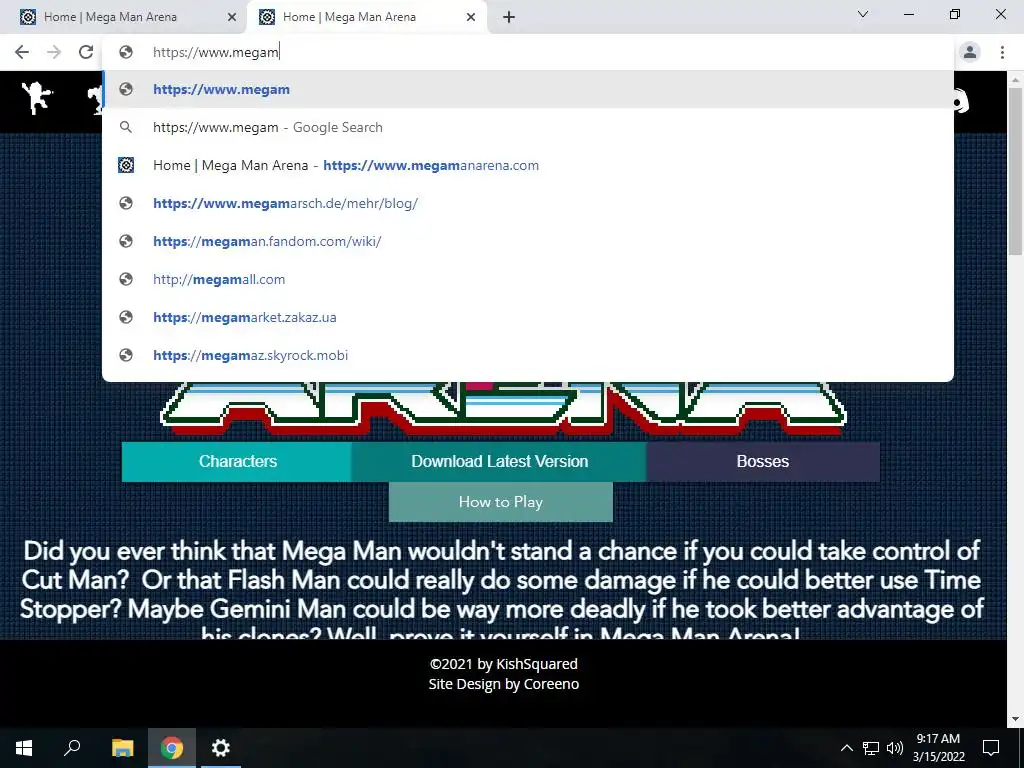The image size is (1024, 768).
Task: Pick the megamall.com suggestion
Action: [528, 280]
